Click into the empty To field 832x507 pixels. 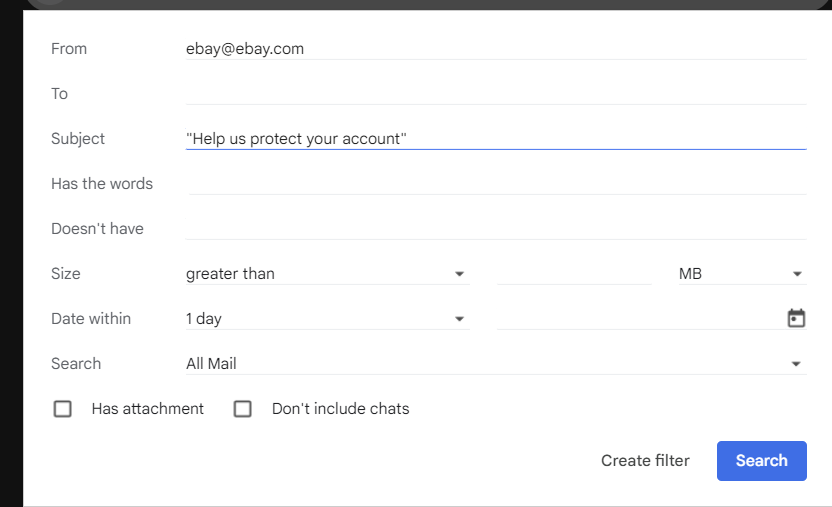click(x=495, y=93)
